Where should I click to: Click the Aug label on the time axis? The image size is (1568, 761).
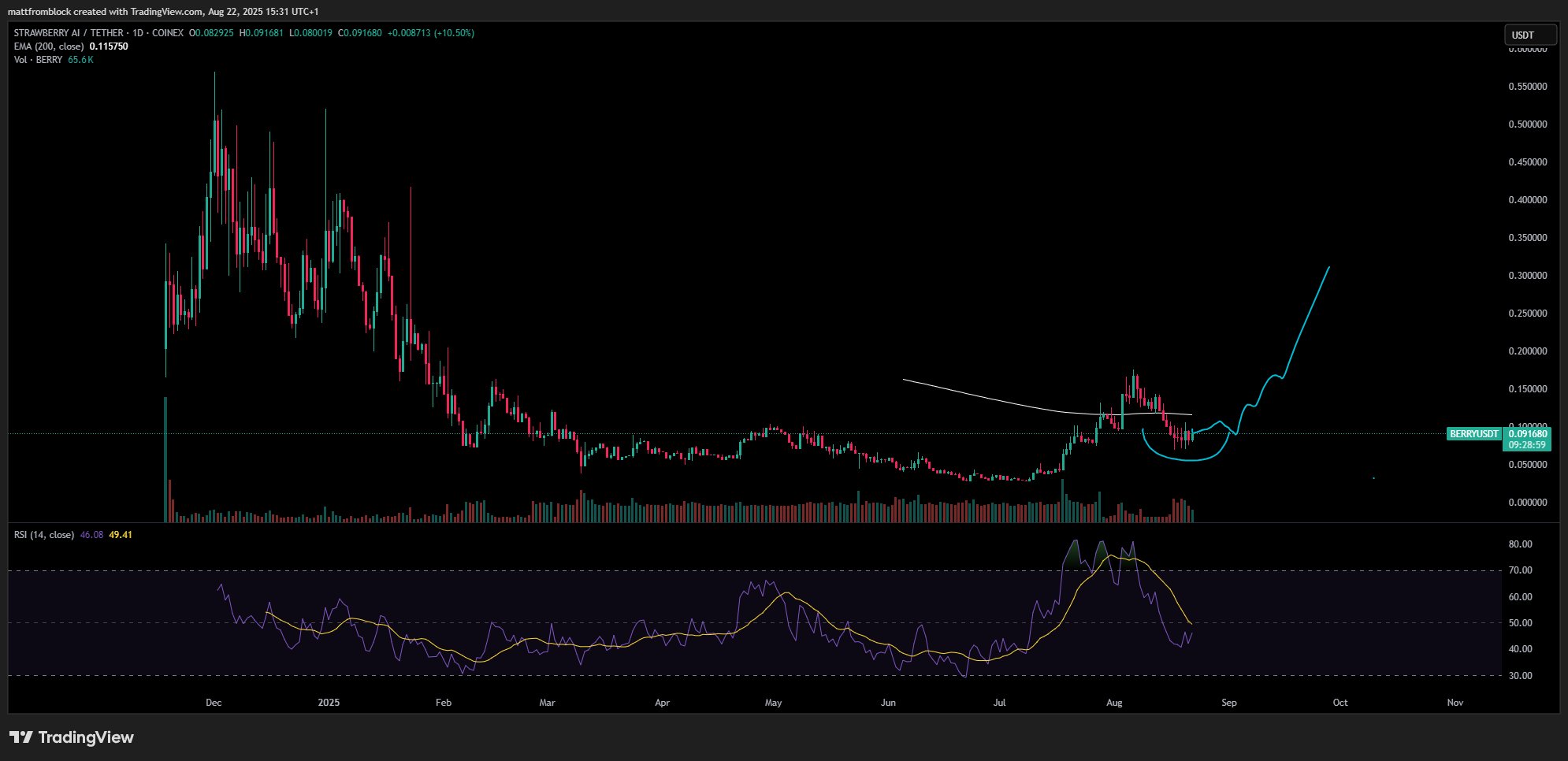pyautogui.click(x=1114, y=703)
